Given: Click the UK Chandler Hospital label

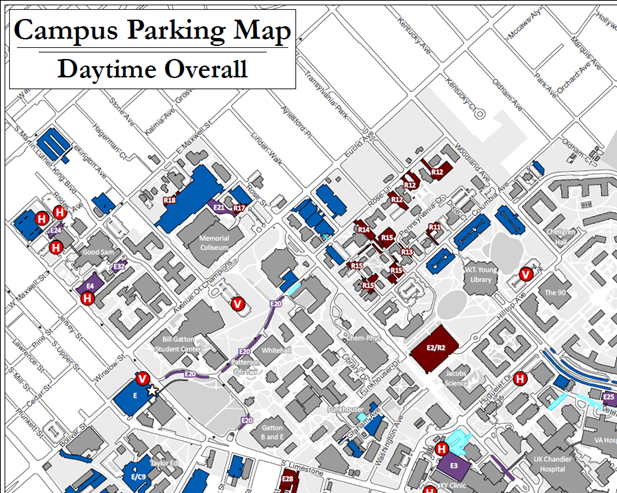Looking at the screenshot, I should pyautogui.click(x=552, y=464).
